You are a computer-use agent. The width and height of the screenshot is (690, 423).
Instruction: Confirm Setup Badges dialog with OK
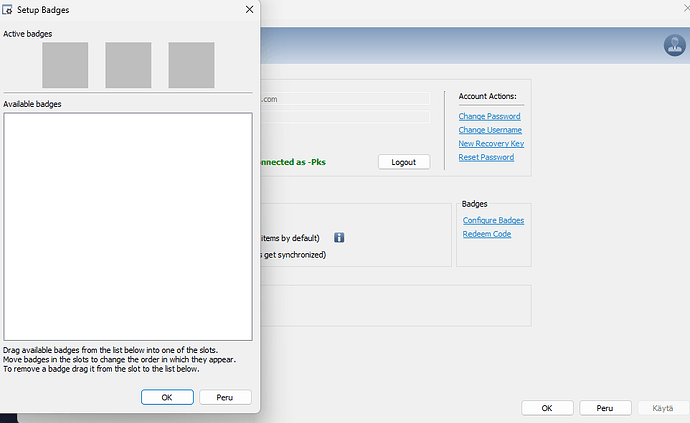[167, 397]
